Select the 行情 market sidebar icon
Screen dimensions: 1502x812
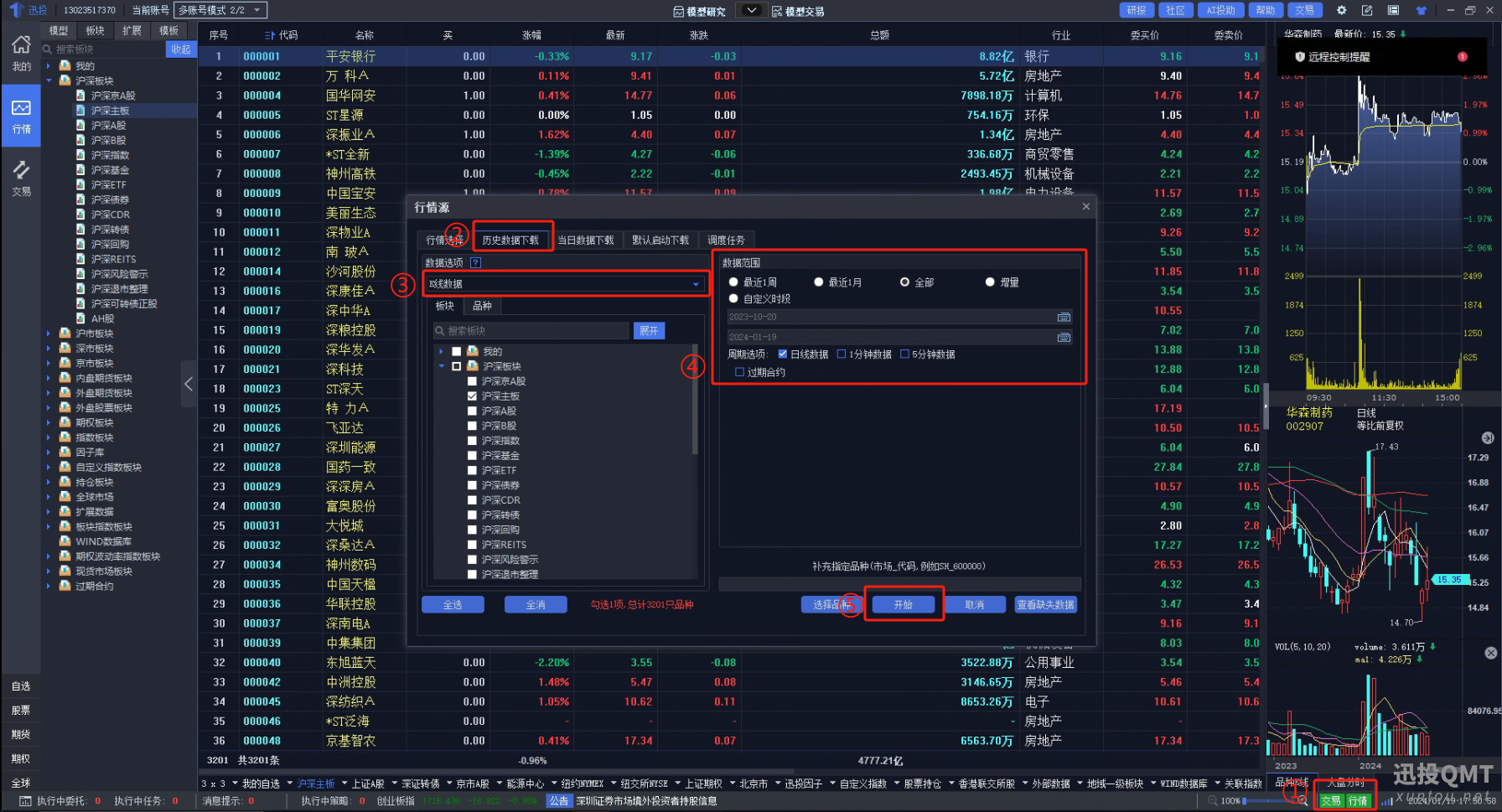click(x=21, y=116)
